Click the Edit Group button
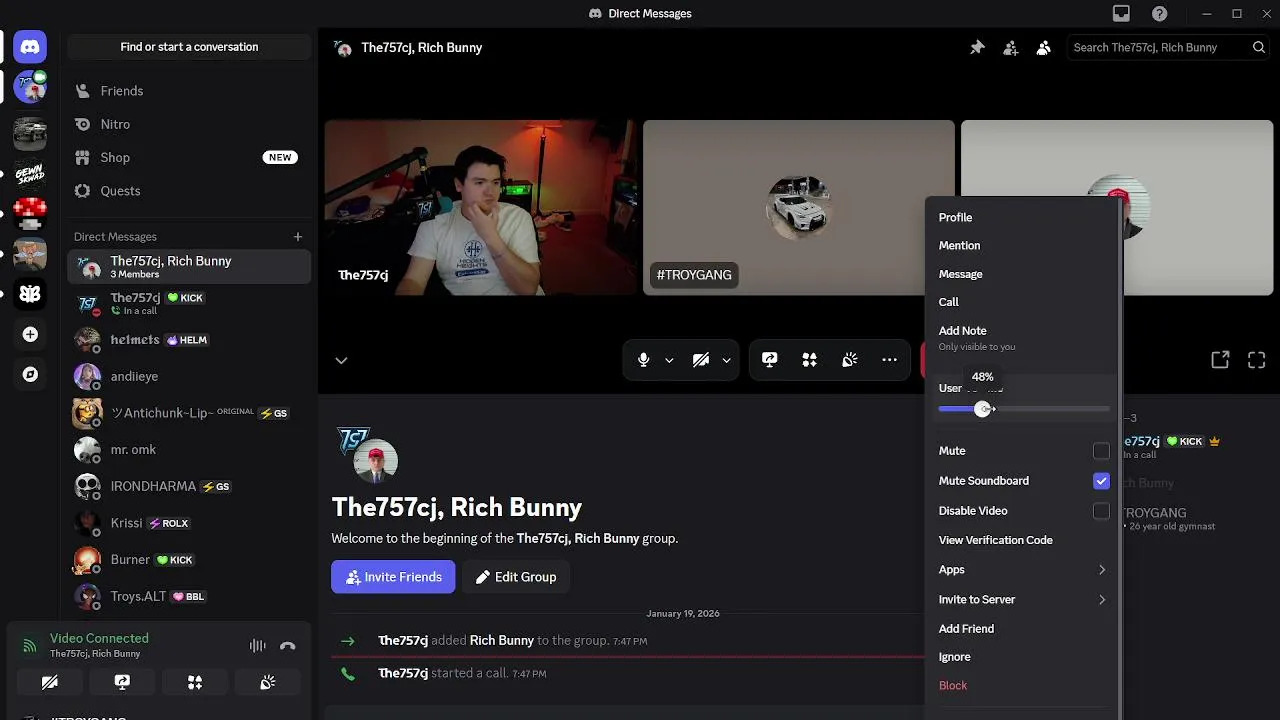Image resolution: width=1280 pixels, height=720 pixels. 516,577
